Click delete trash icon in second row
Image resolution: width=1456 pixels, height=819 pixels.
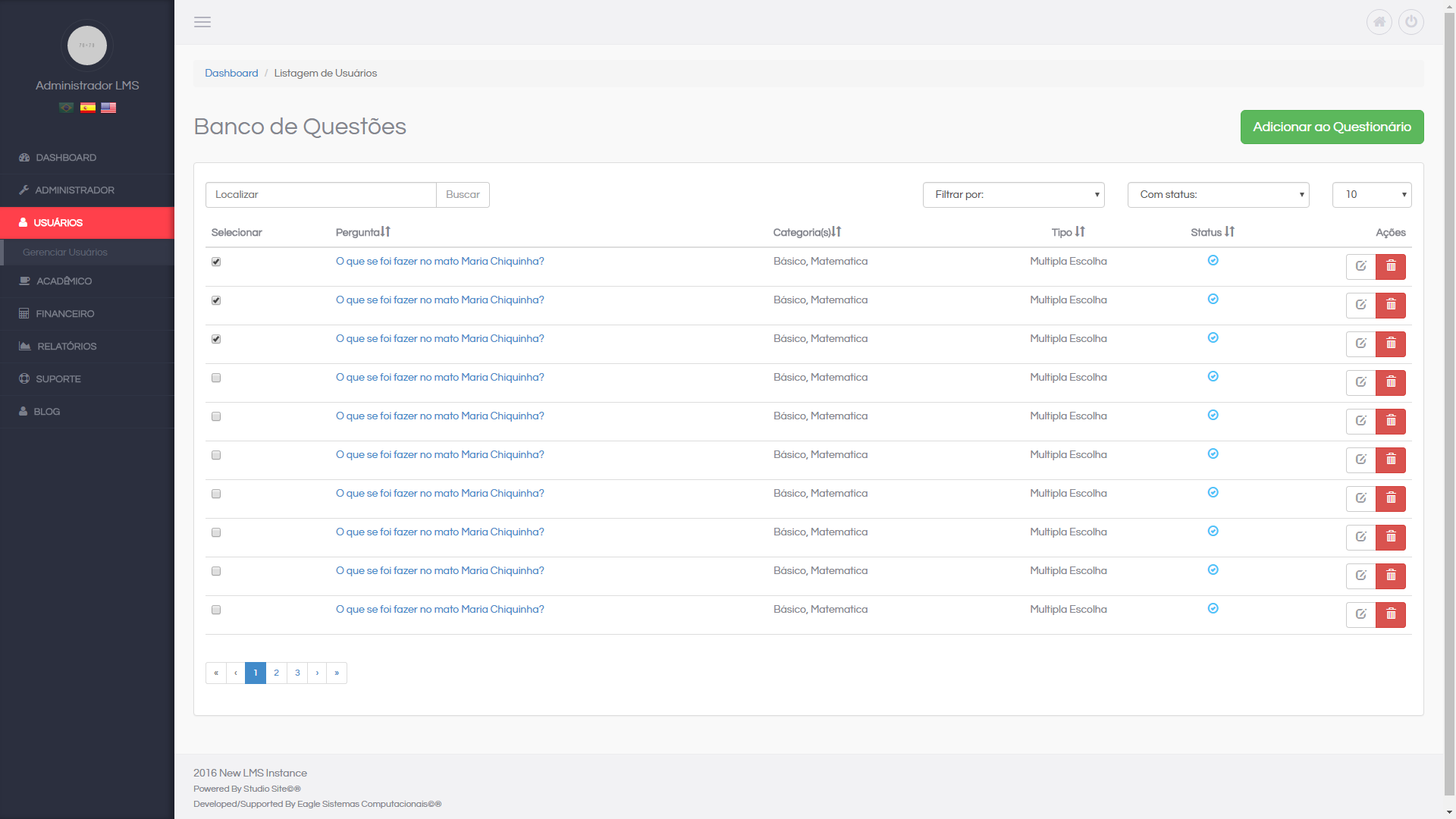(1391, 306)
